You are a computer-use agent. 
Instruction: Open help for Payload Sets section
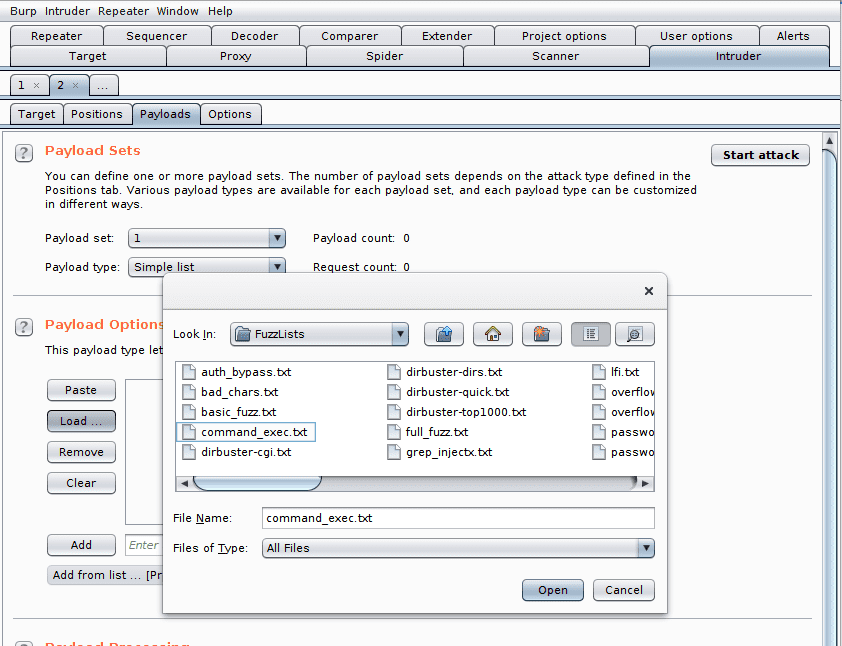click(24, 153)
